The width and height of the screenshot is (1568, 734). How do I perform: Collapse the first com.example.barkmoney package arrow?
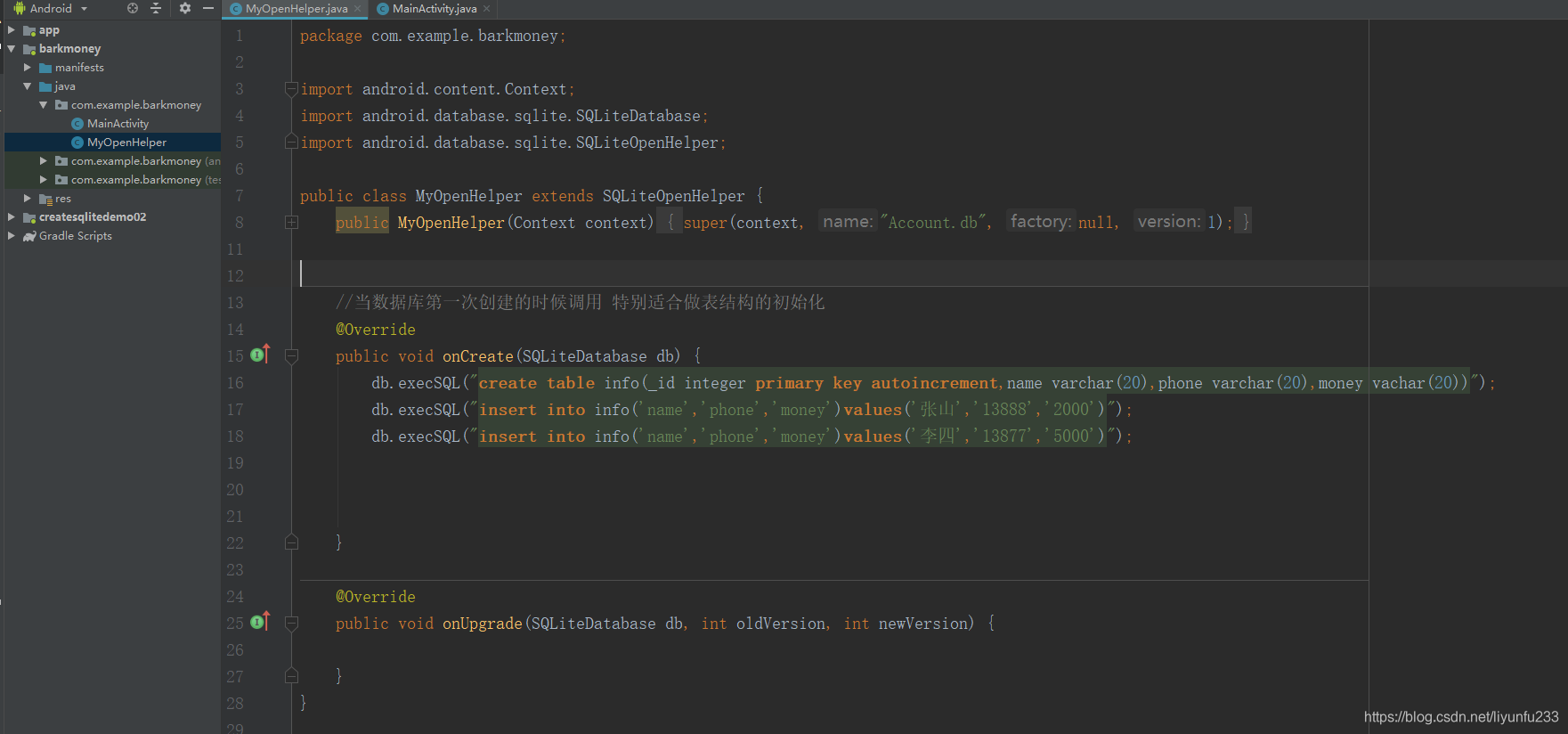coord(44,105)
